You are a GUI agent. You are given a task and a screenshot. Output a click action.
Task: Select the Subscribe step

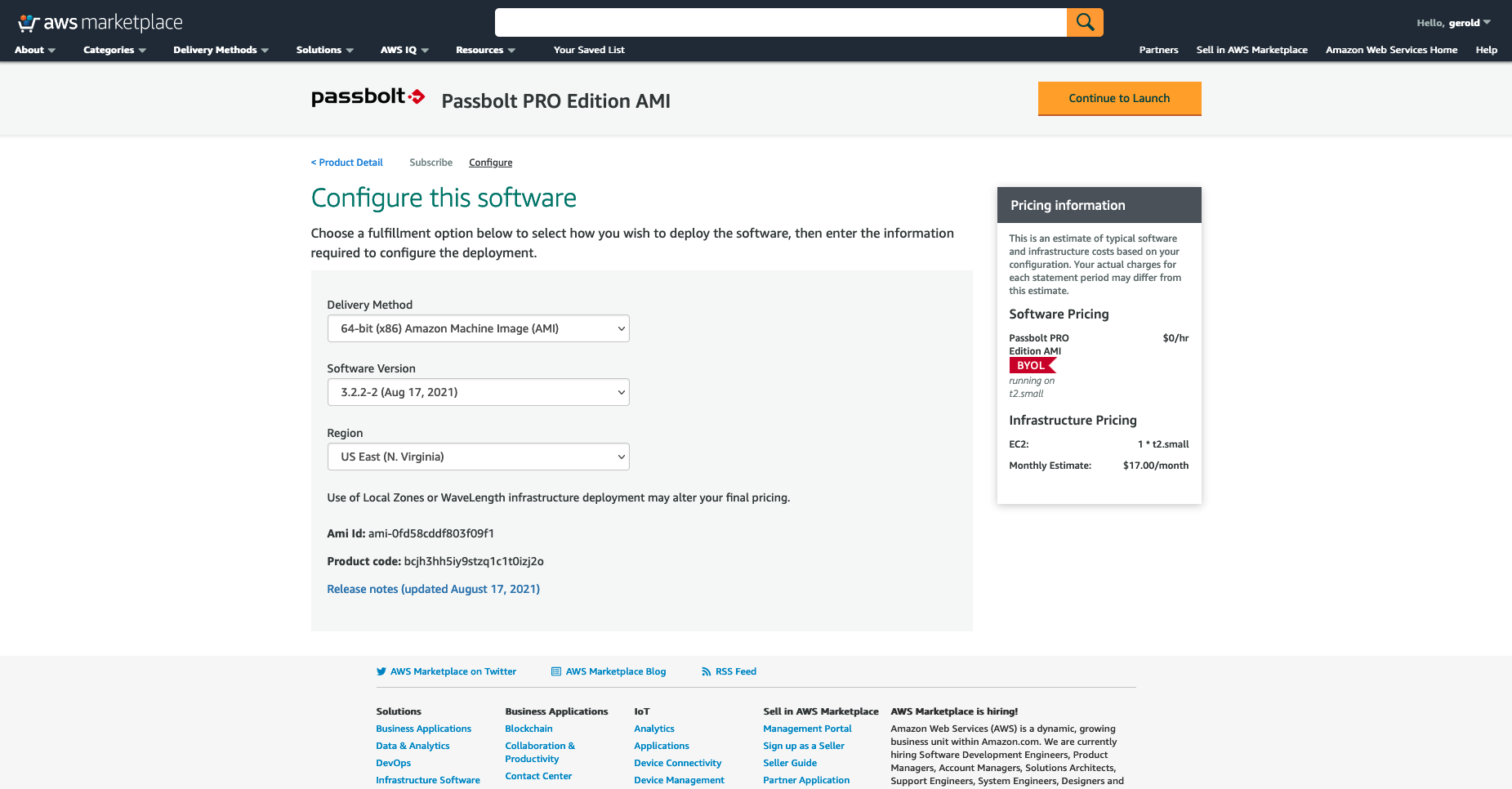click(x=430, y=163)
